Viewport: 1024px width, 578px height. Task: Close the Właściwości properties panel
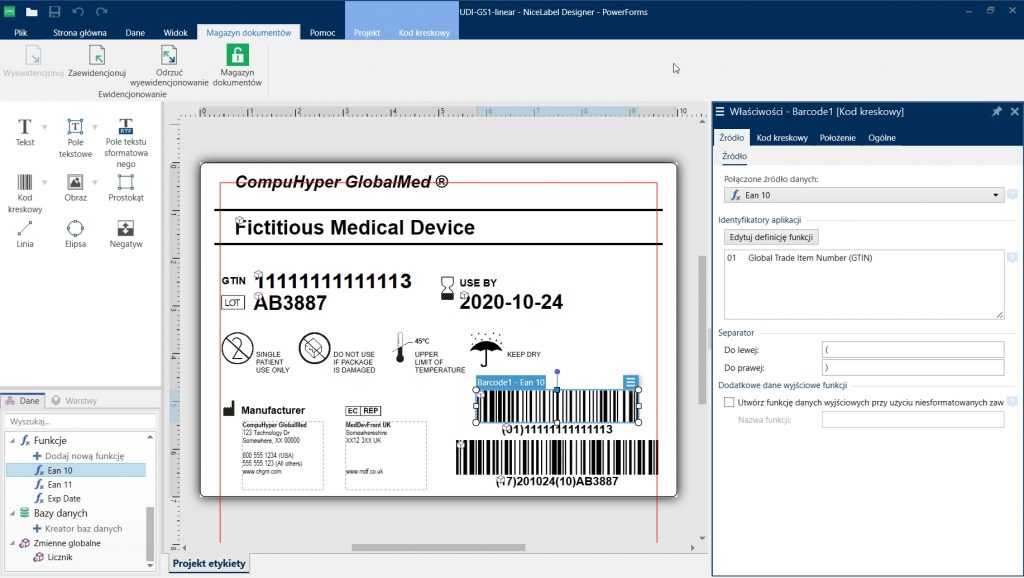click(x=1014, y=112)
